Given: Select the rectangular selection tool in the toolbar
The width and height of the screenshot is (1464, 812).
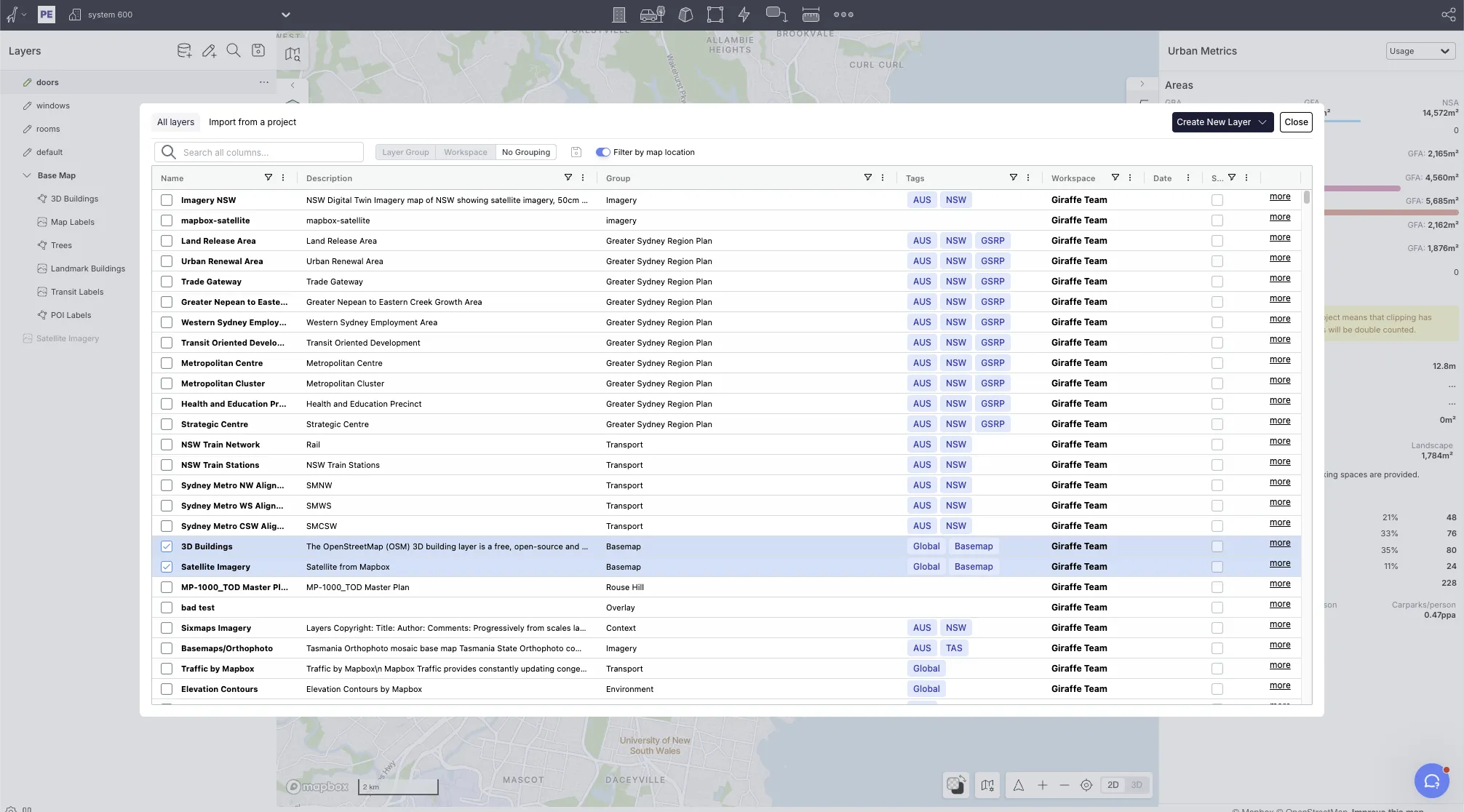Looking at the screenshot, I should 714,15.
